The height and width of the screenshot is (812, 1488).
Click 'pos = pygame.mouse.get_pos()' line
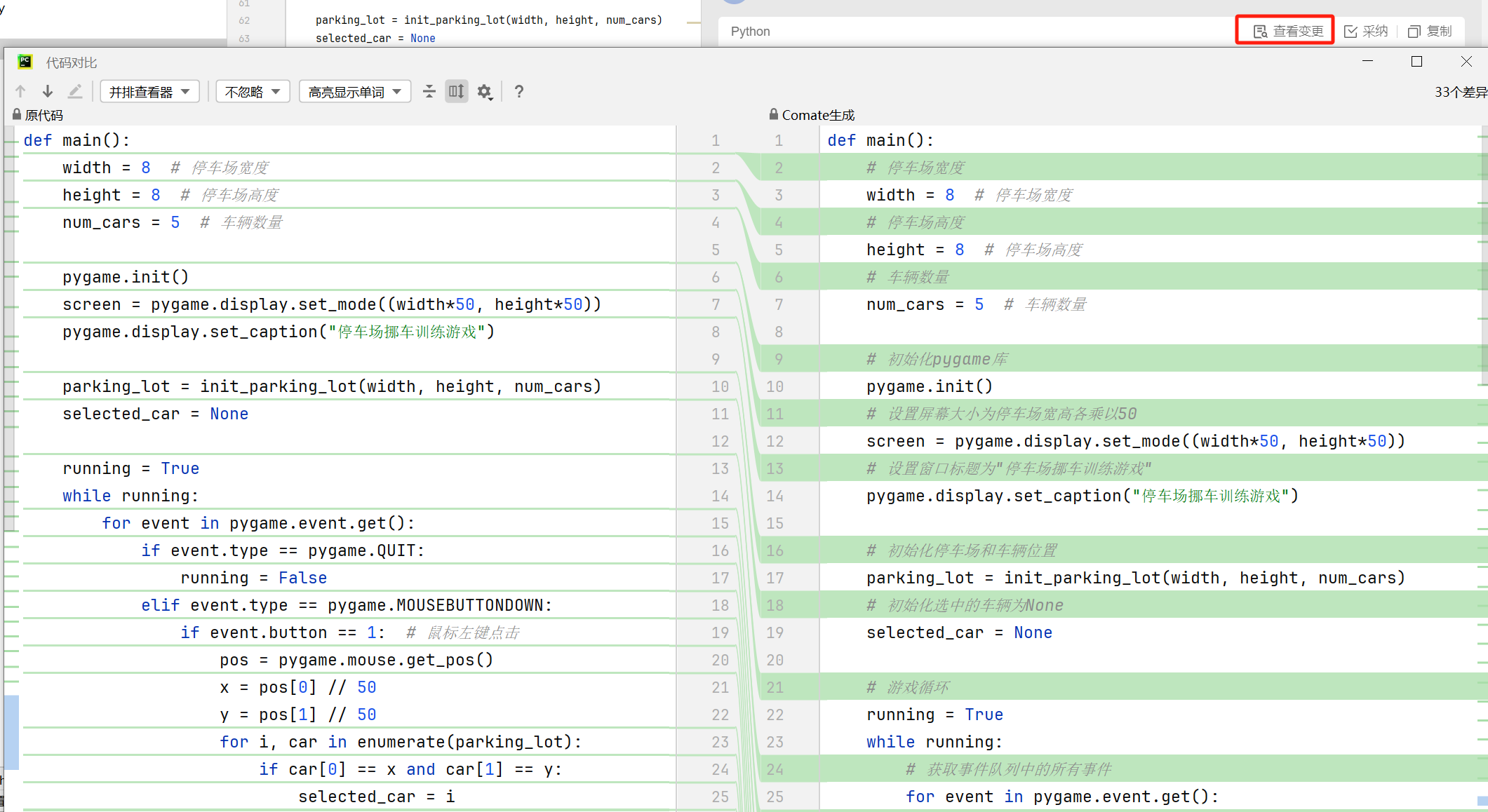[x=356, y=660]
